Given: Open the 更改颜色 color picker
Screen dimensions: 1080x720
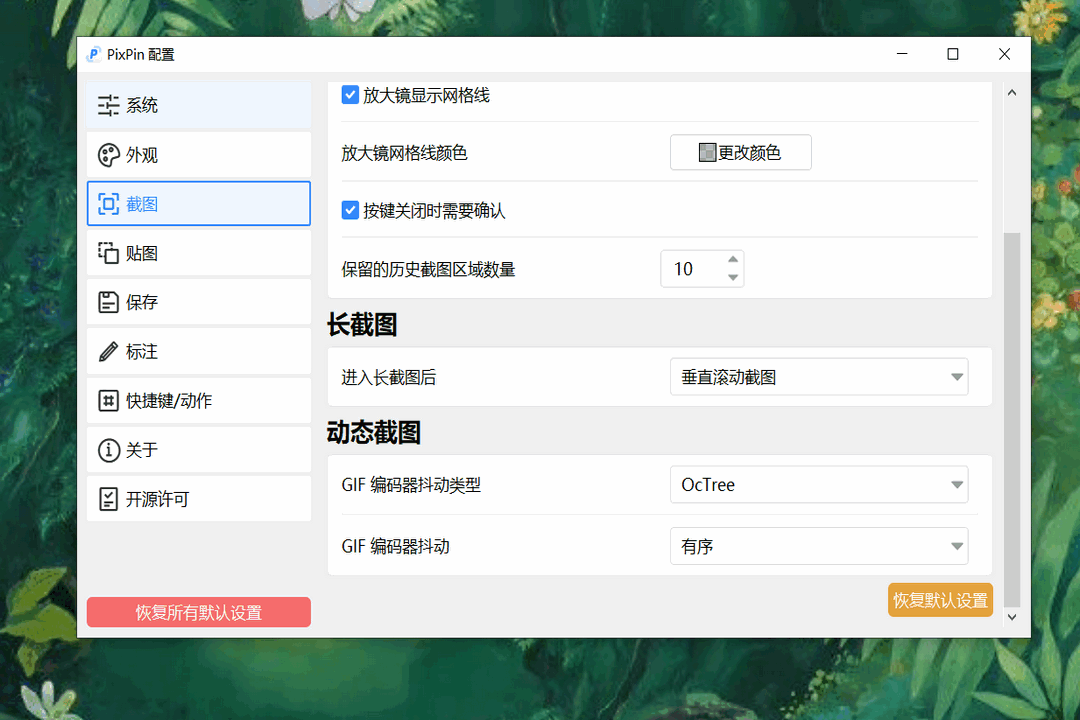Looking at the screenshot, I should 740,152.
